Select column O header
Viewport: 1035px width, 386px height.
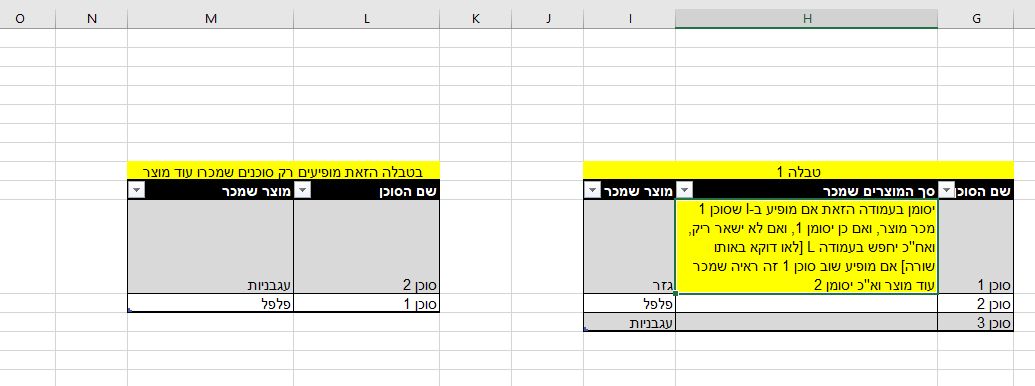click(20, 19)
